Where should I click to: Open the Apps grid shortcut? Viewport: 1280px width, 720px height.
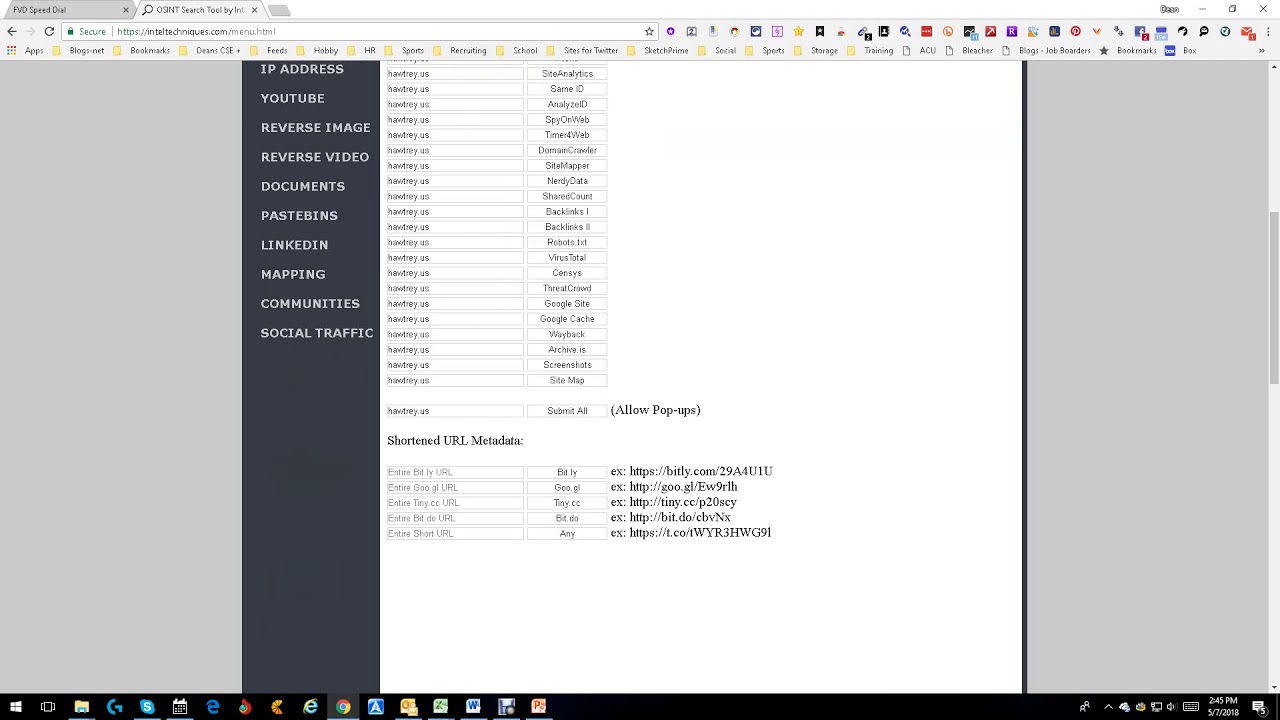pos(27,51)
